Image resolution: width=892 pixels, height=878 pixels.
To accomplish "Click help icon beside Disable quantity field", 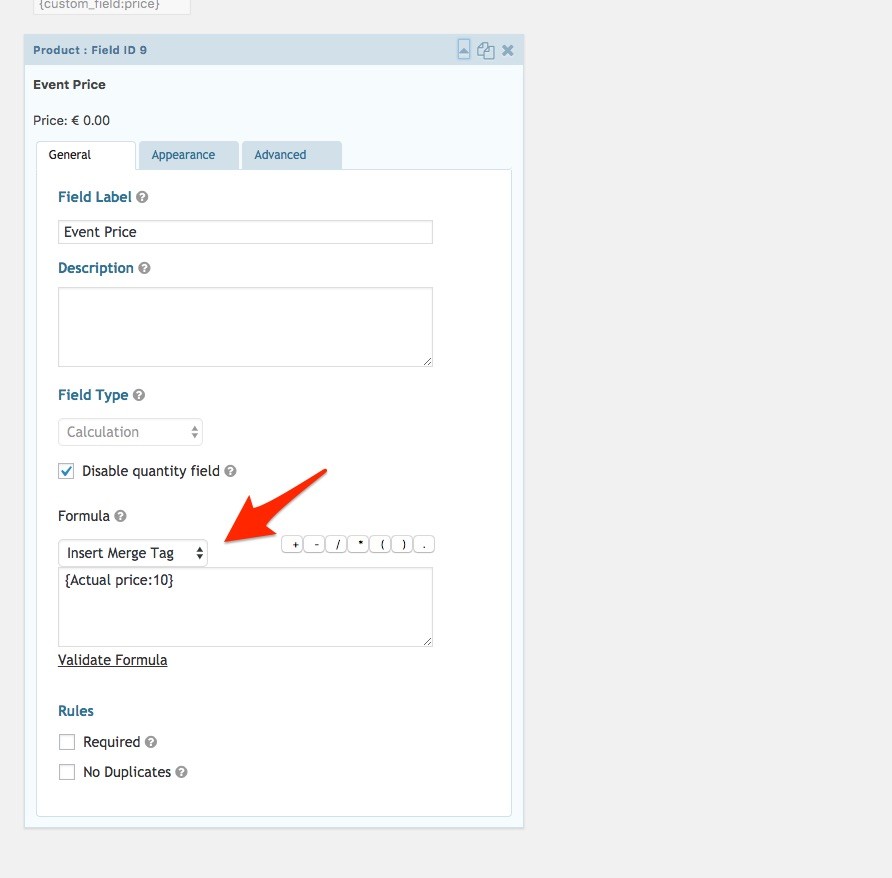I will (230, 471).
